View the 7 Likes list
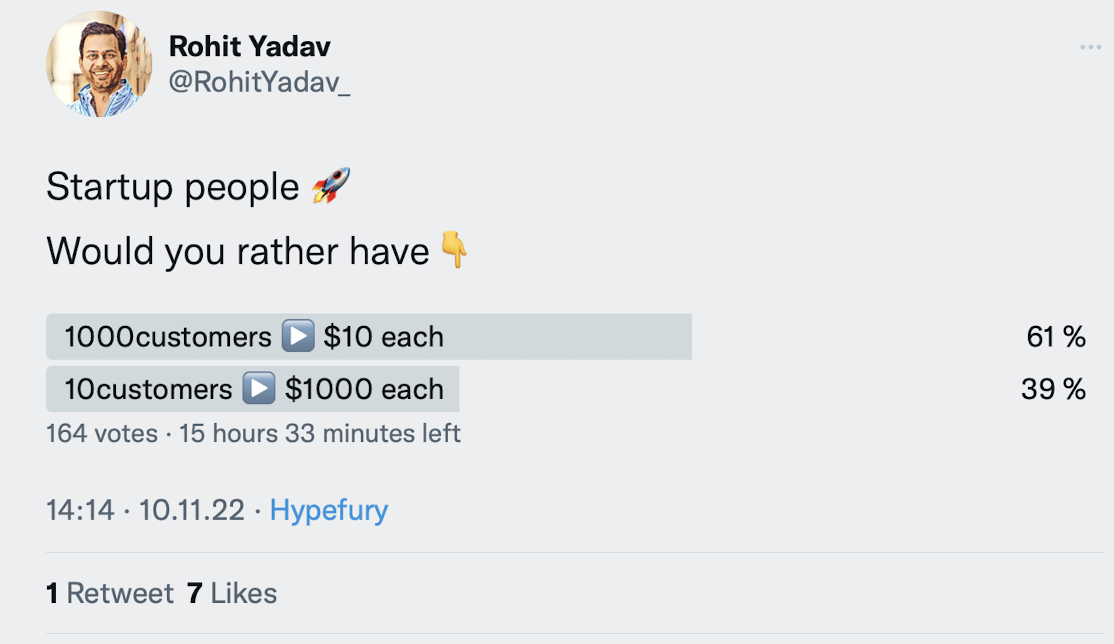 (232, 593)
